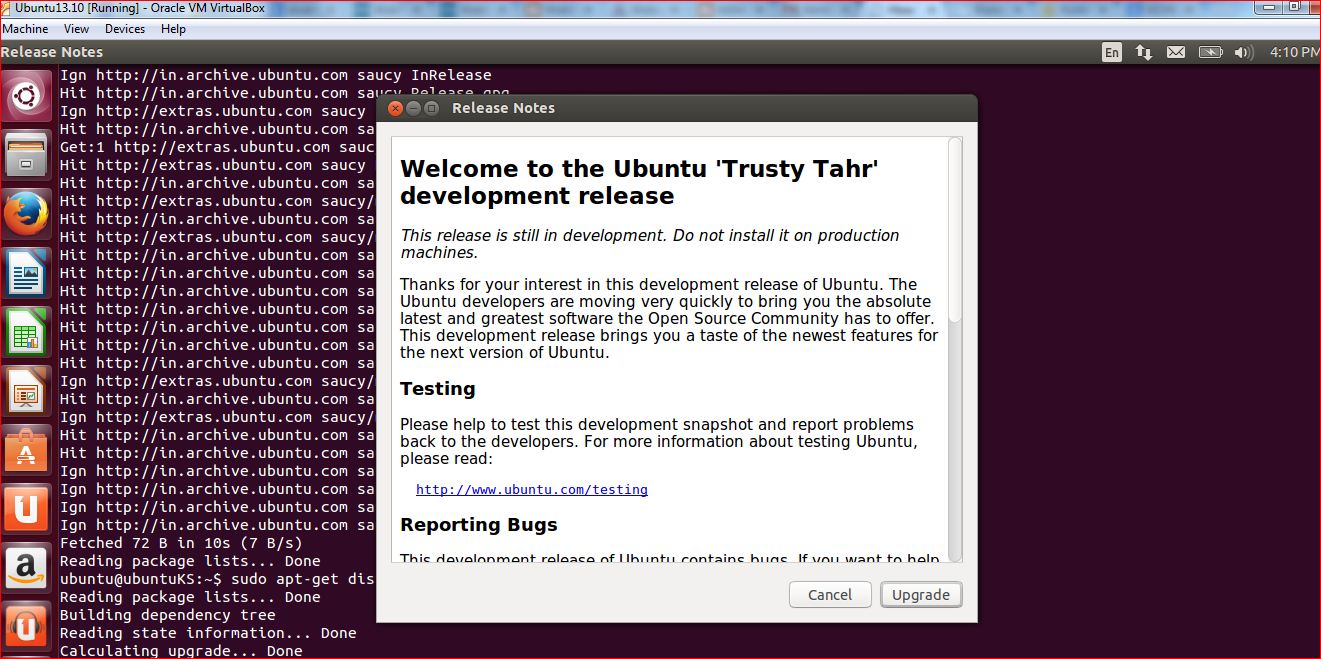
Task: Follow the www.ubuntu.com/testing link
Action: 532,490
